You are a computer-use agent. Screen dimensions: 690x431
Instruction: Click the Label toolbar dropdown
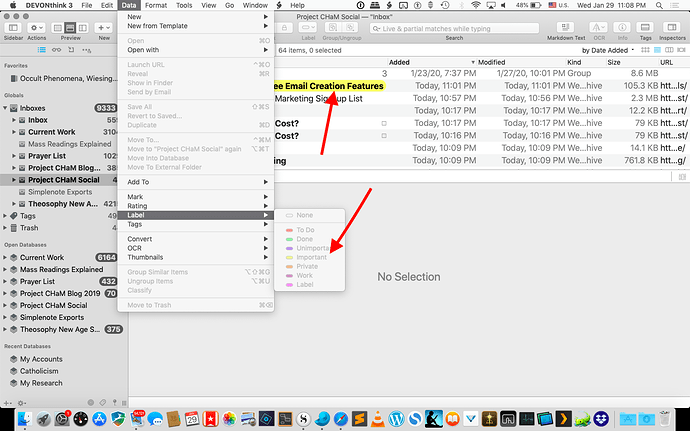tap(308, 27)
